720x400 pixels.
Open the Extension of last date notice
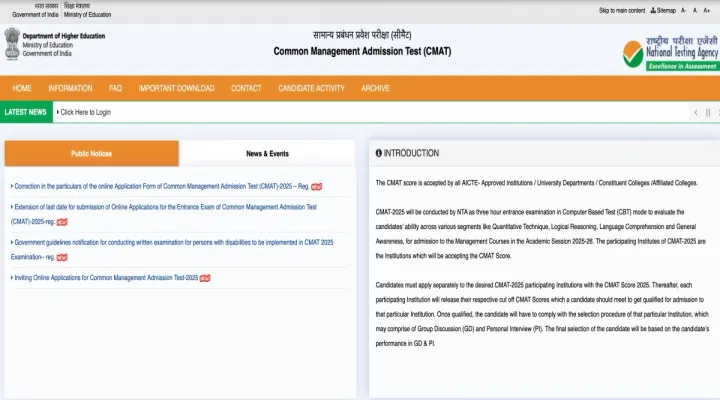click(165, 207)
